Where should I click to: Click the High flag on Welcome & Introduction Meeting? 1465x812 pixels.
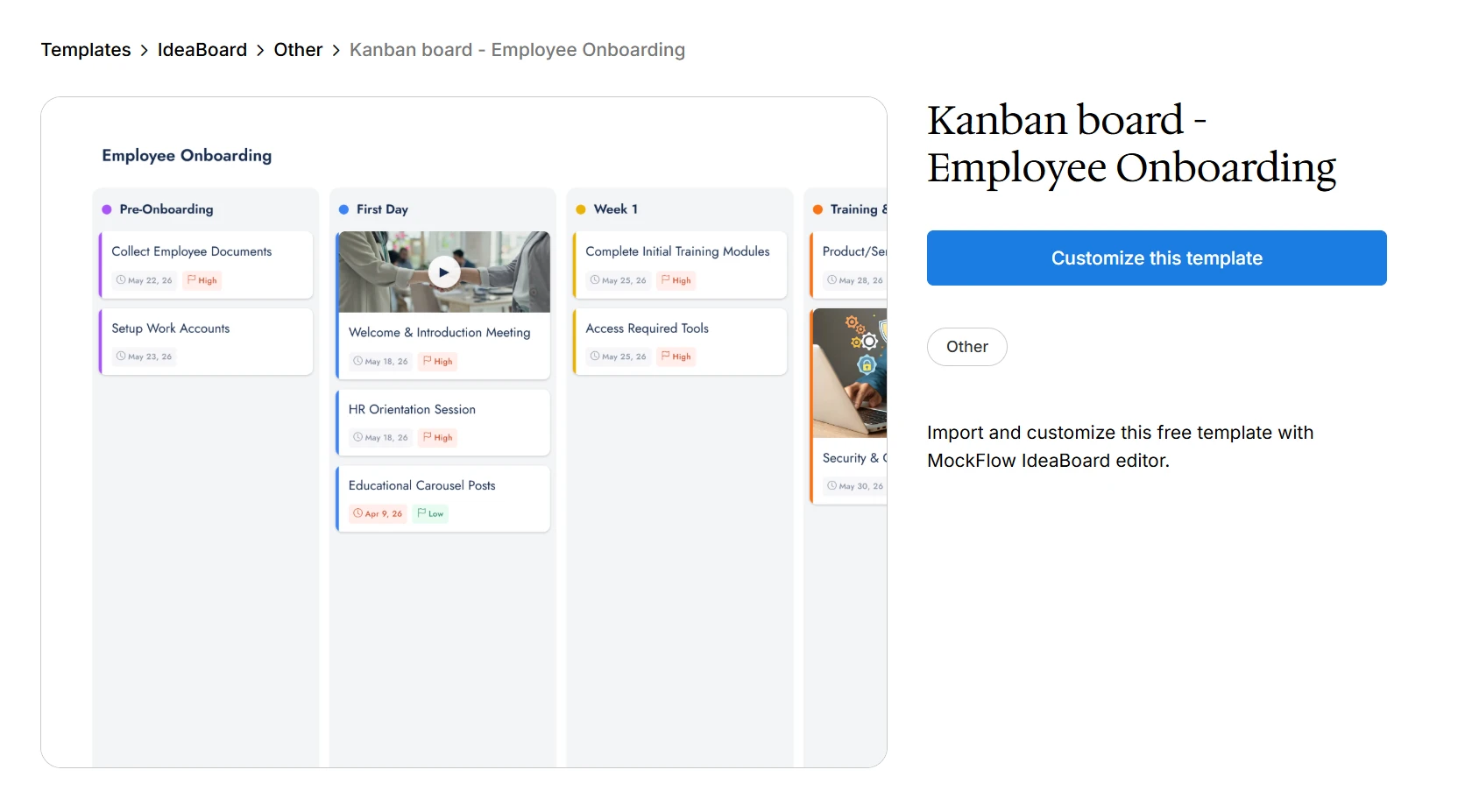coord(438,361)
